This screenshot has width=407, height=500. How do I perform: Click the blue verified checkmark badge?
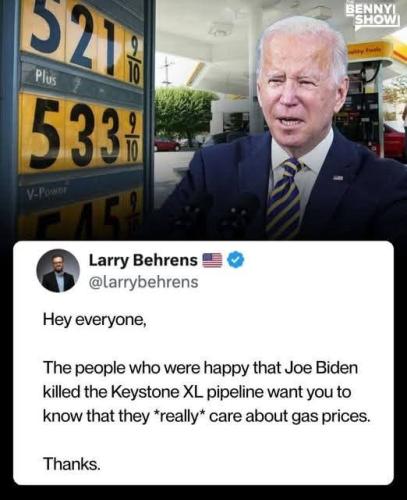click(236, 260)
